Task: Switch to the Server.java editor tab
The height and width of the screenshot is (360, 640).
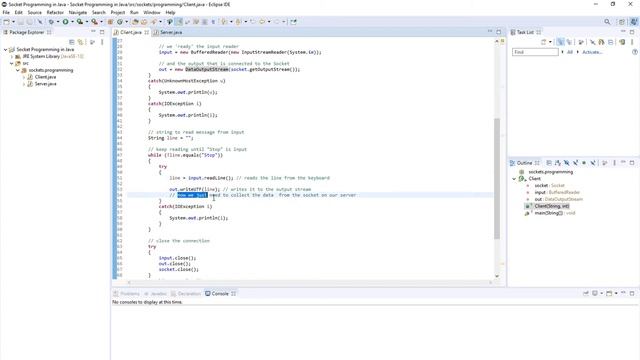Action: (168, 32)
